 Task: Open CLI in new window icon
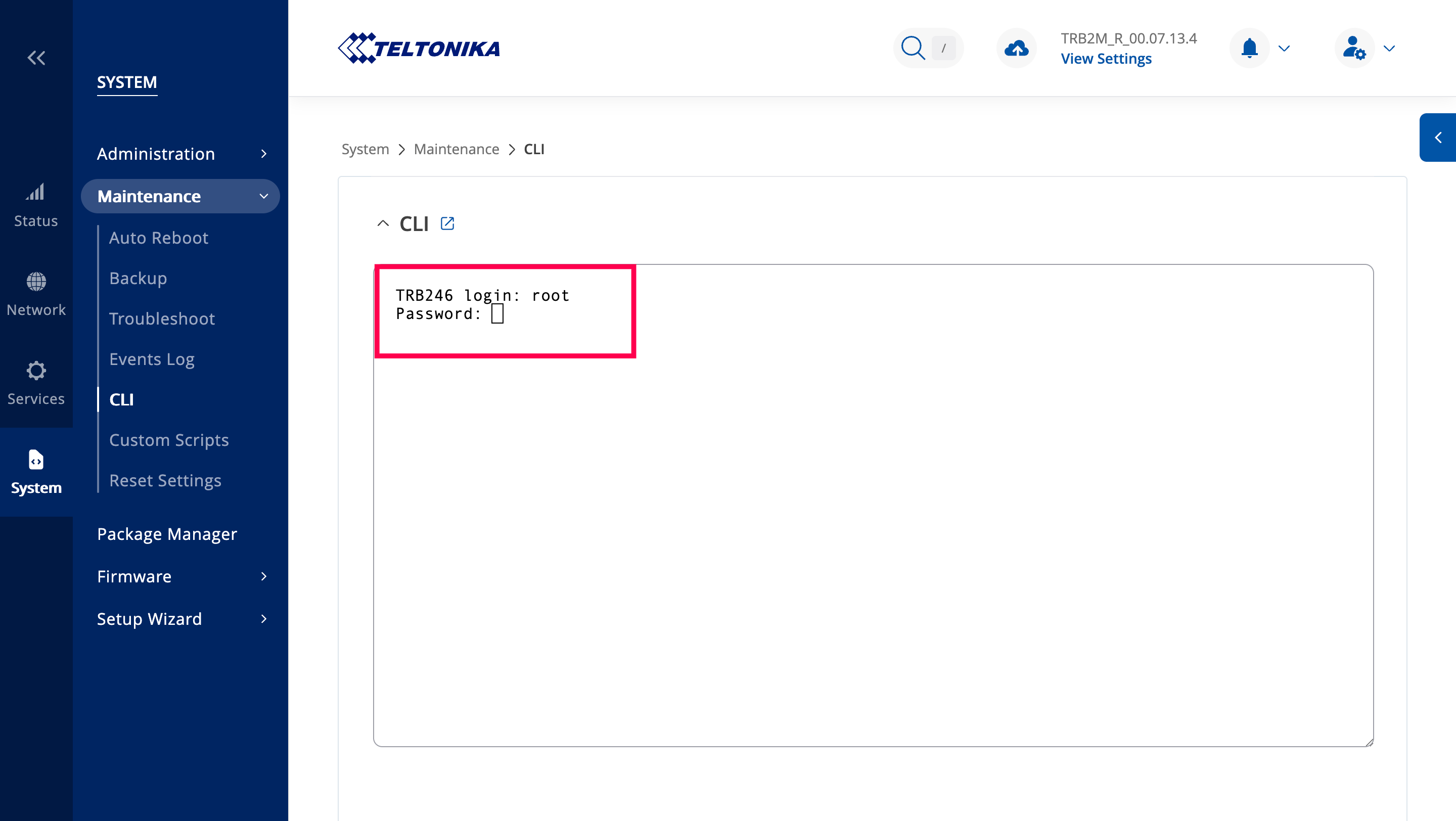pos(447,223)
